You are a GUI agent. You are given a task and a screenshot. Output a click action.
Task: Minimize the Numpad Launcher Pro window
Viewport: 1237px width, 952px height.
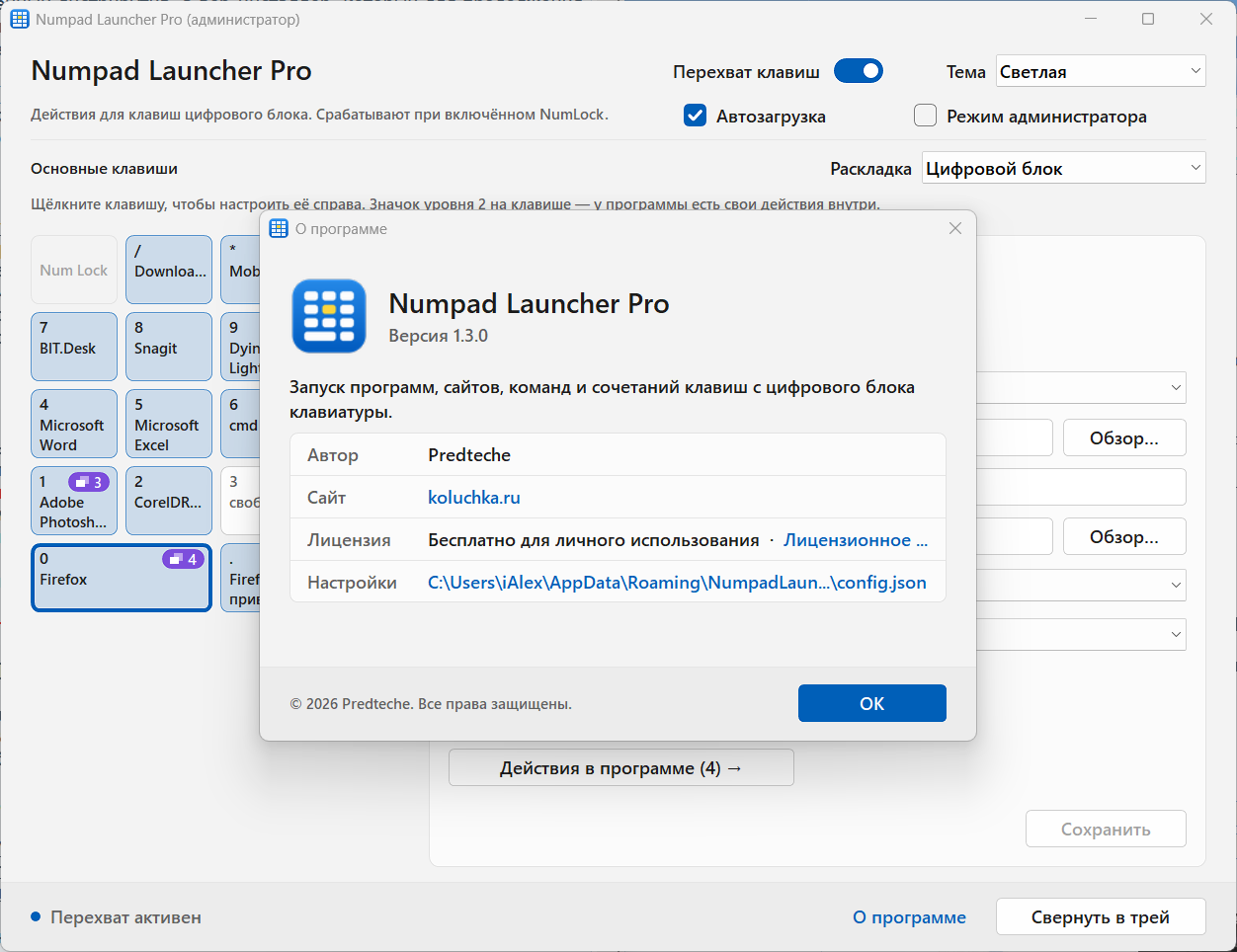tap(1091, 19)
